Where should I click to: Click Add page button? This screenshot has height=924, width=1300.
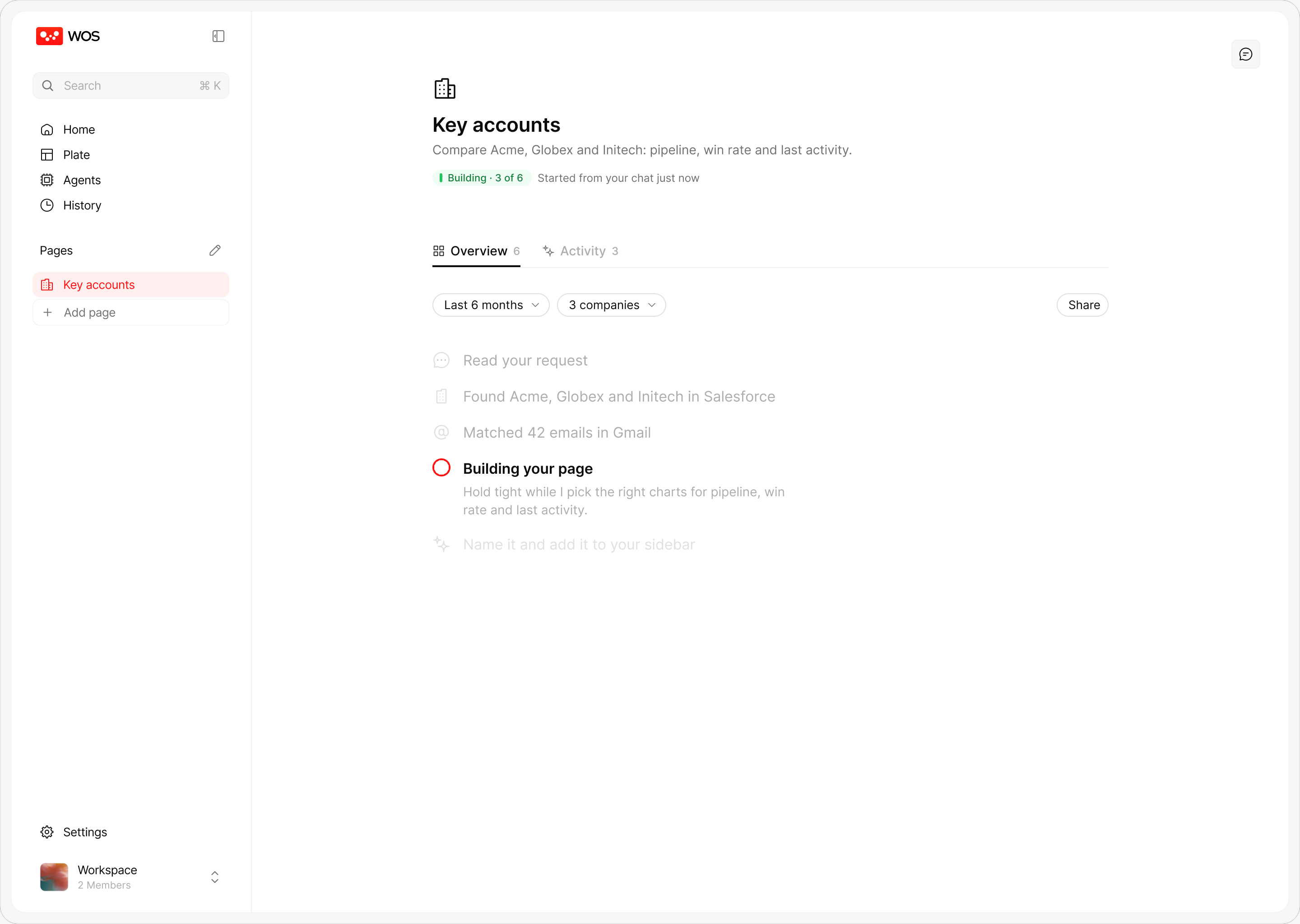131,312
